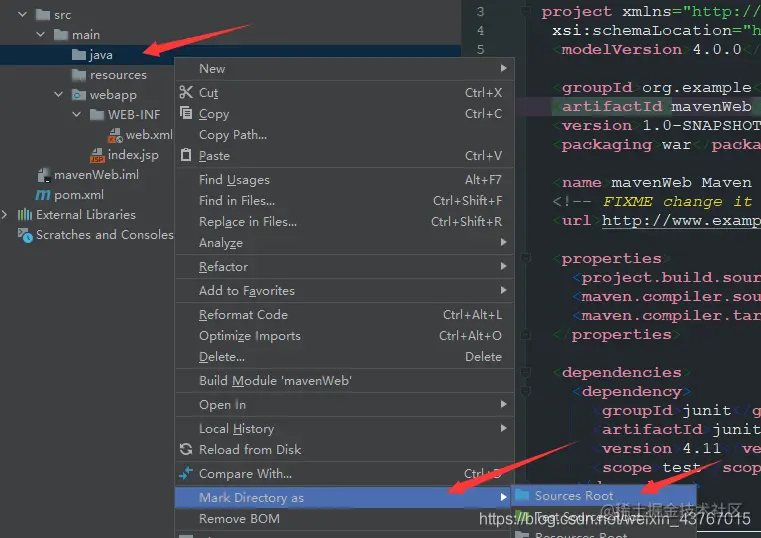This screenshot has height=538, width=761.
Task: Click the groupId org.example line
Action: (657, 87)
